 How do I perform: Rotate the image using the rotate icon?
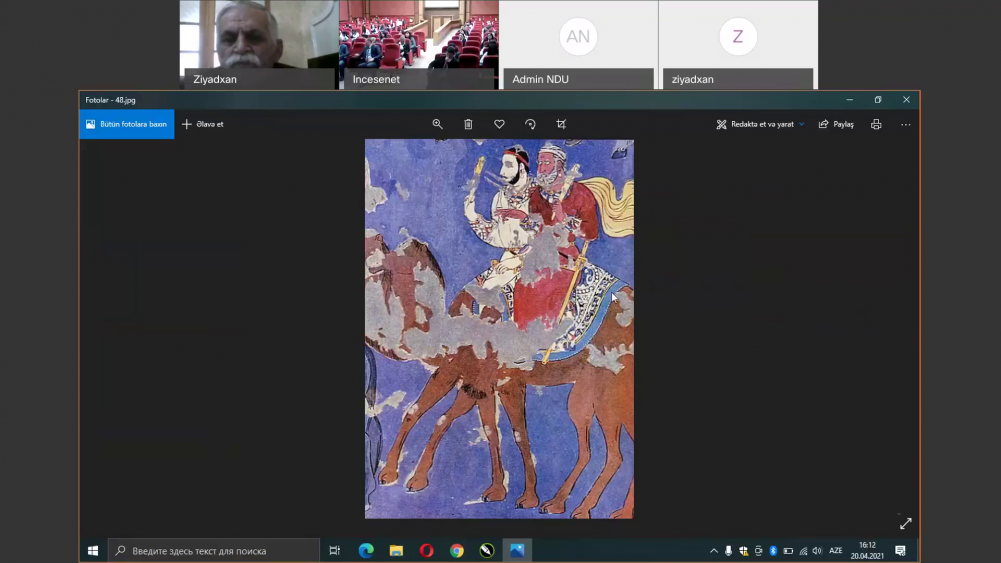pos(530,124)
